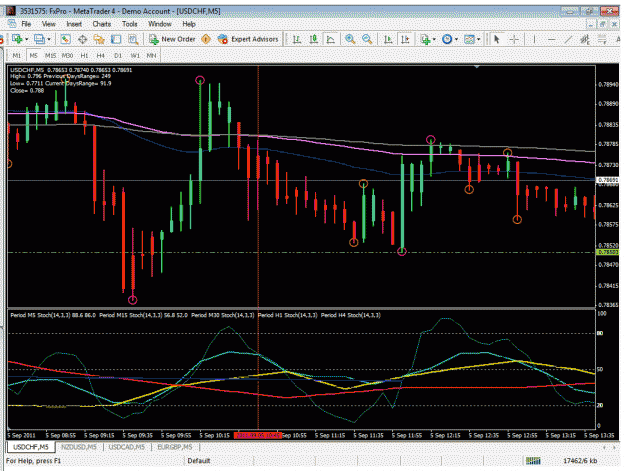
Task: Click New Order button
Action: click(172, 39)
